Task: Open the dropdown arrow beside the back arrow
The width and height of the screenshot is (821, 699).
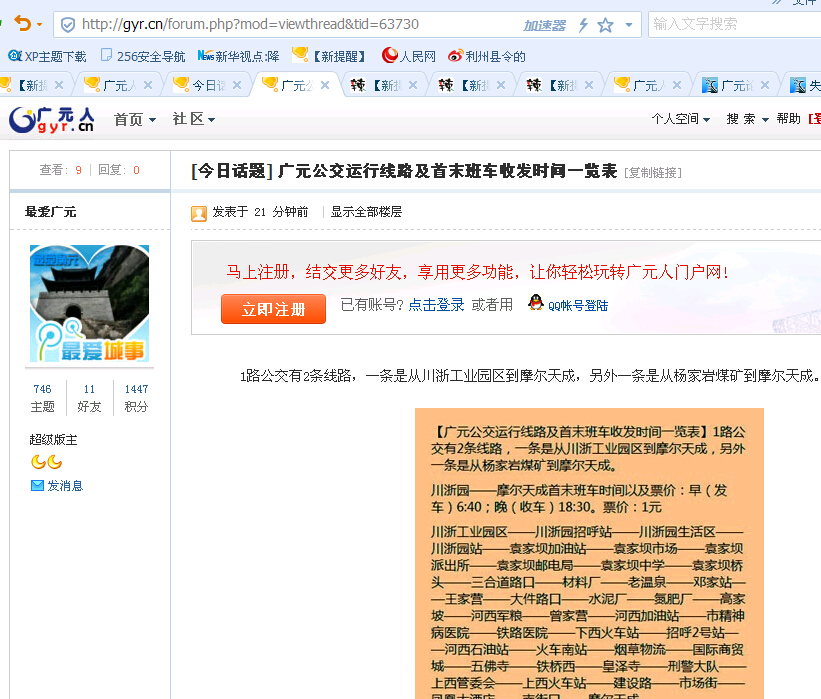Action: click(x=39, y=24)
